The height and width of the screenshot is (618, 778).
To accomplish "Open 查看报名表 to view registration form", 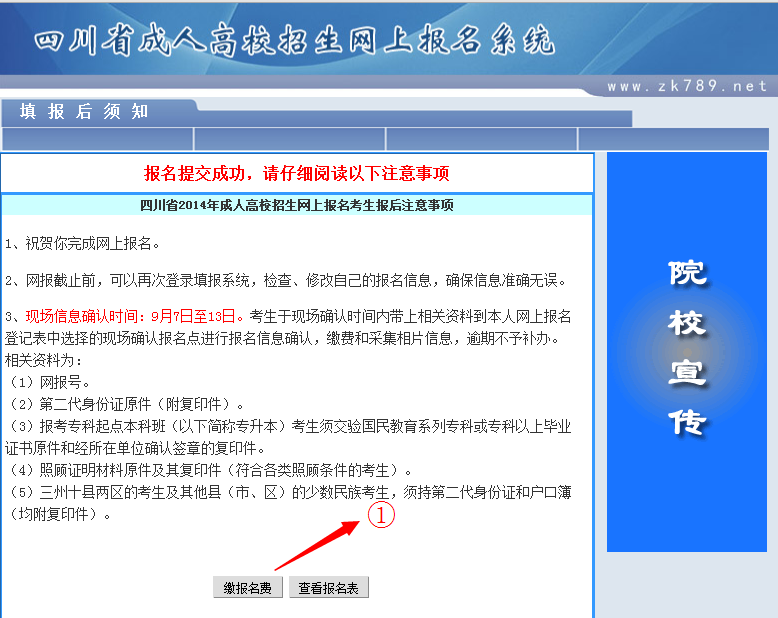I will pos(329,588).
